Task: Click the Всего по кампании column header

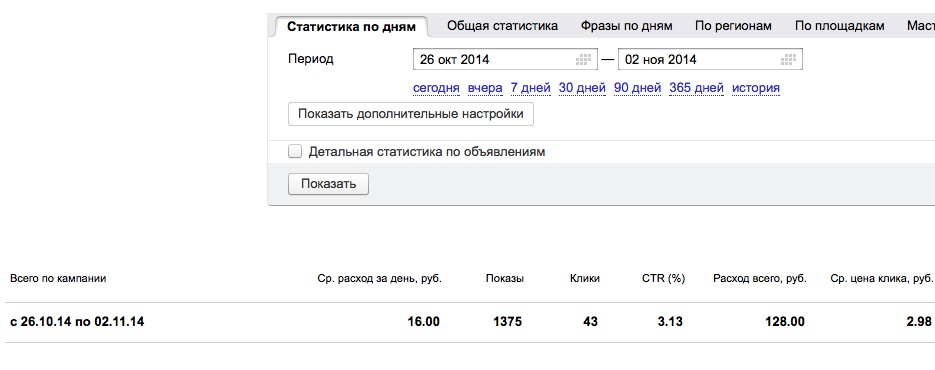Action: pos(58,278)
